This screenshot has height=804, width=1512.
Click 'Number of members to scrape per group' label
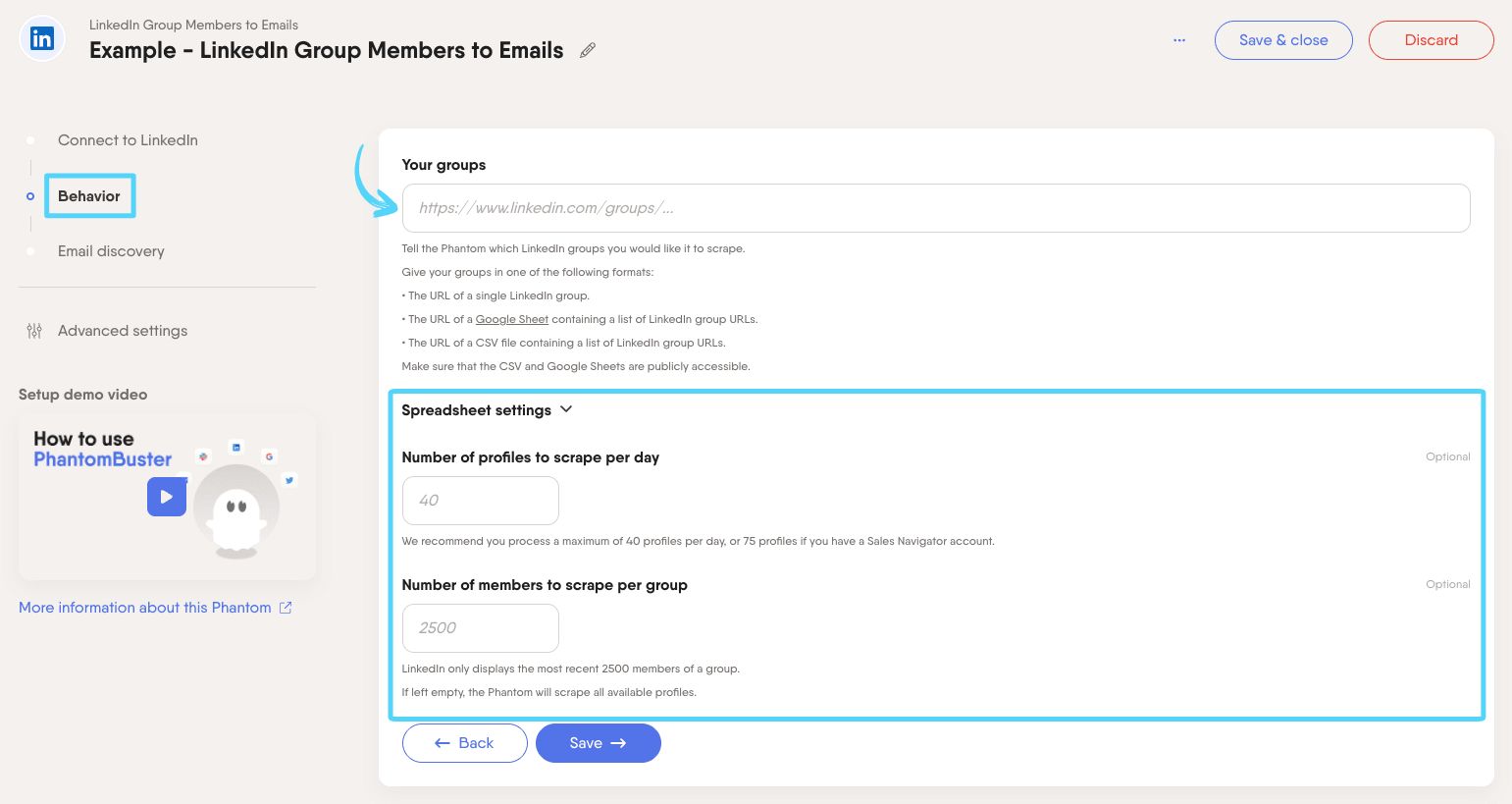click(545, 585)
